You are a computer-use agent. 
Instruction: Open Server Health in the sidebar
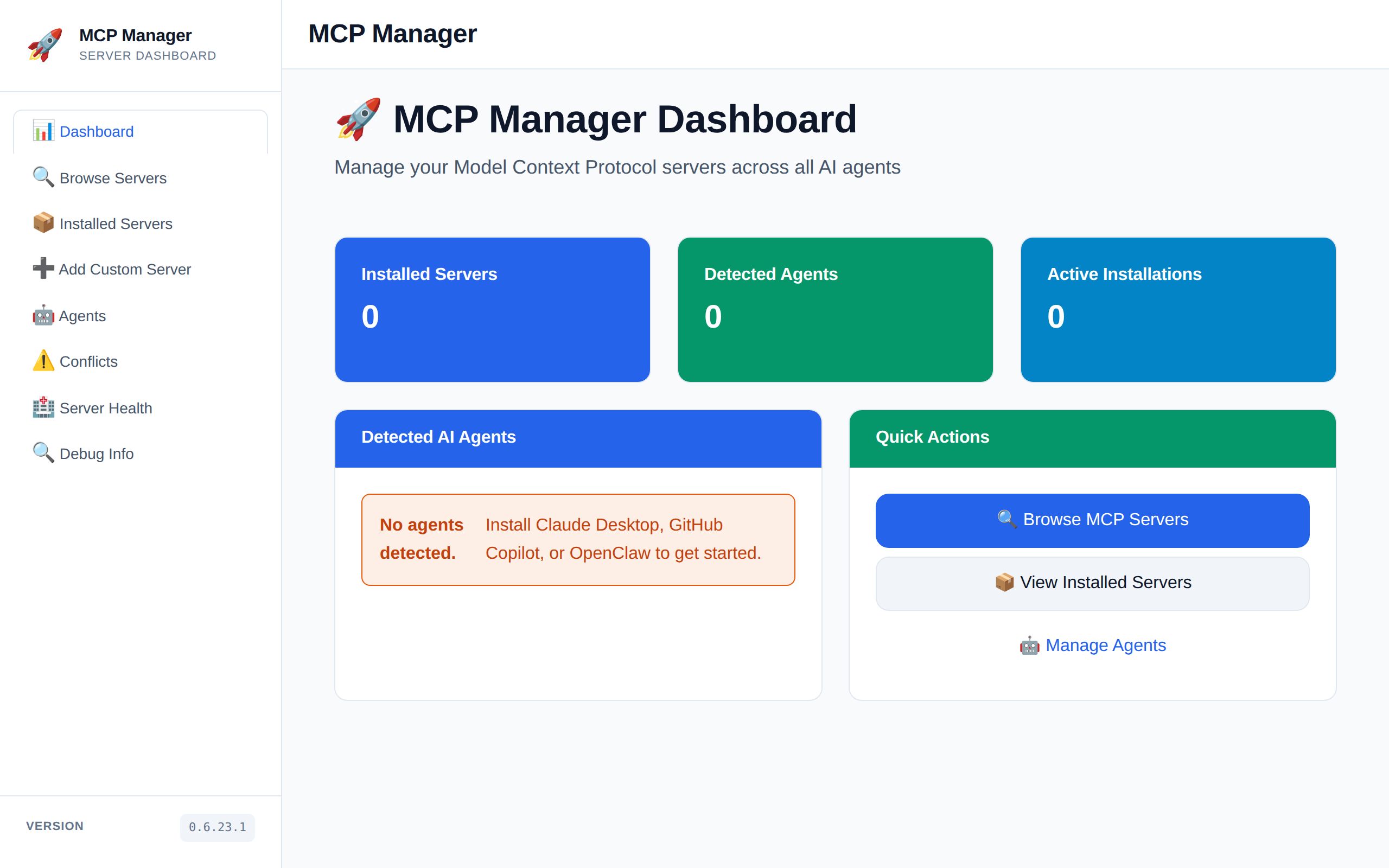point(141,407)
